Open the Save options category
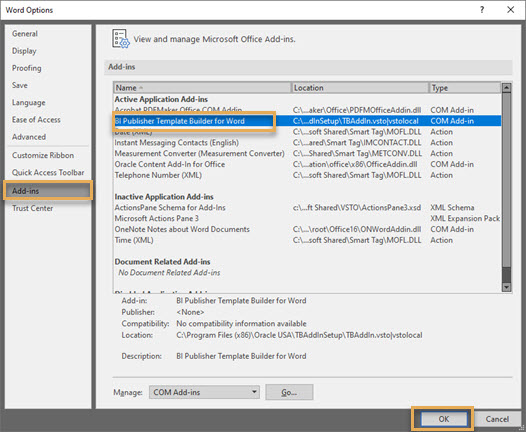Screen dimensions: 526x432 pyautogui.click(x=20, y=85)
